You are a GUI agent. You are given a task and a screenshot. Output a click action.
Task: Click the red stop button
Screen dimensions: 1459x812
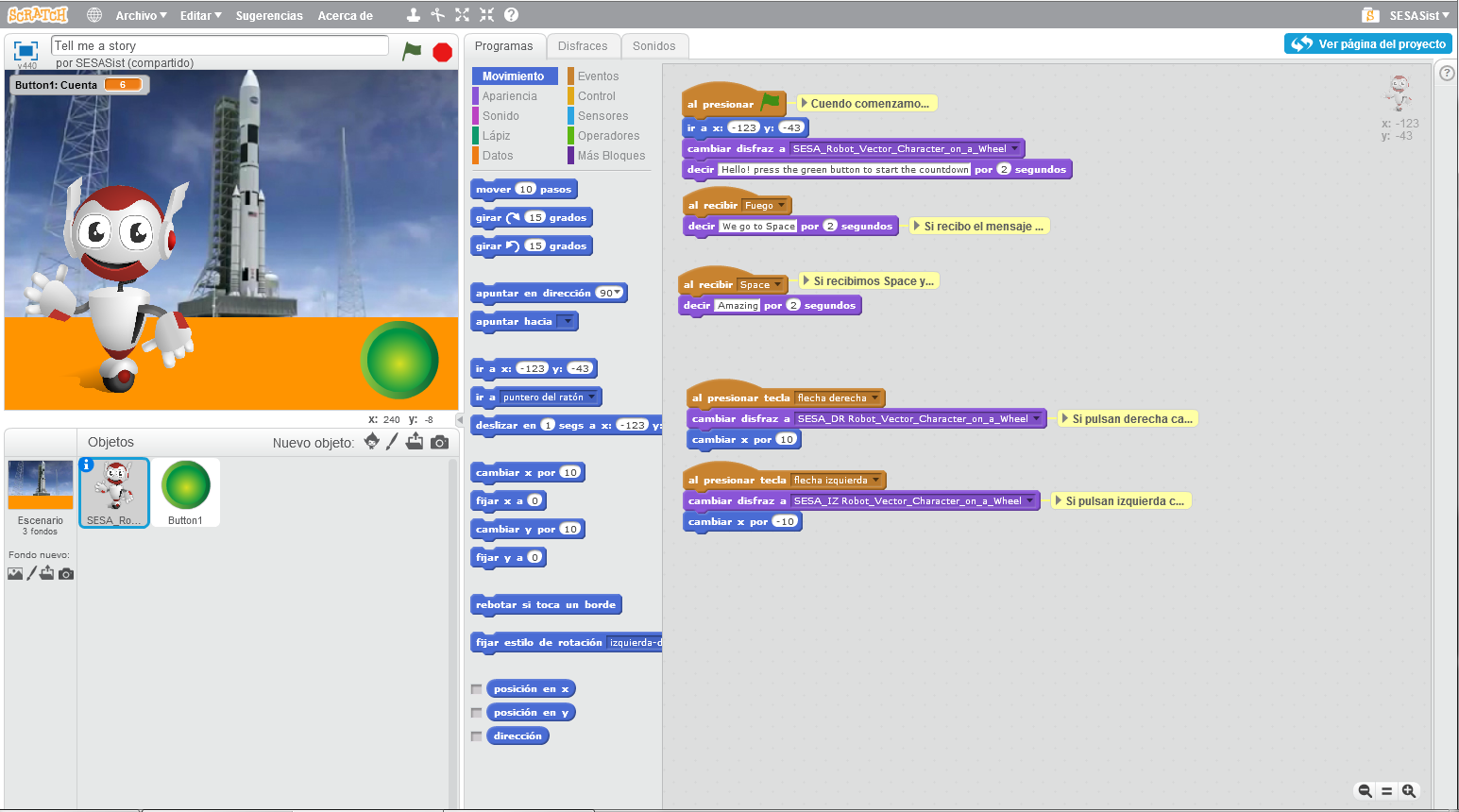[x=441, y=52]
